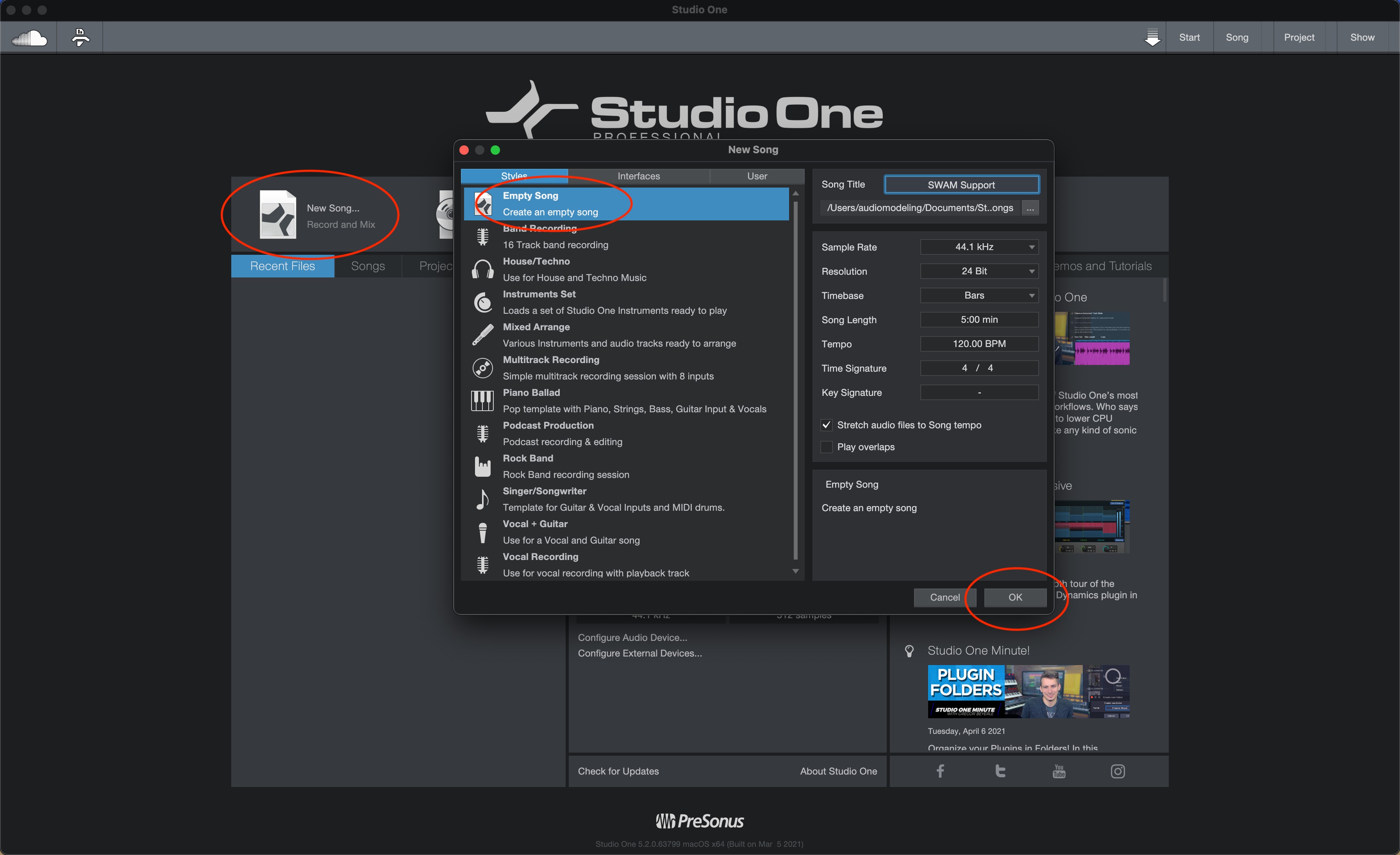Click the template list scroll-up arrow
The height and width of the screenshot is (855, 1400).
[795, 194]
